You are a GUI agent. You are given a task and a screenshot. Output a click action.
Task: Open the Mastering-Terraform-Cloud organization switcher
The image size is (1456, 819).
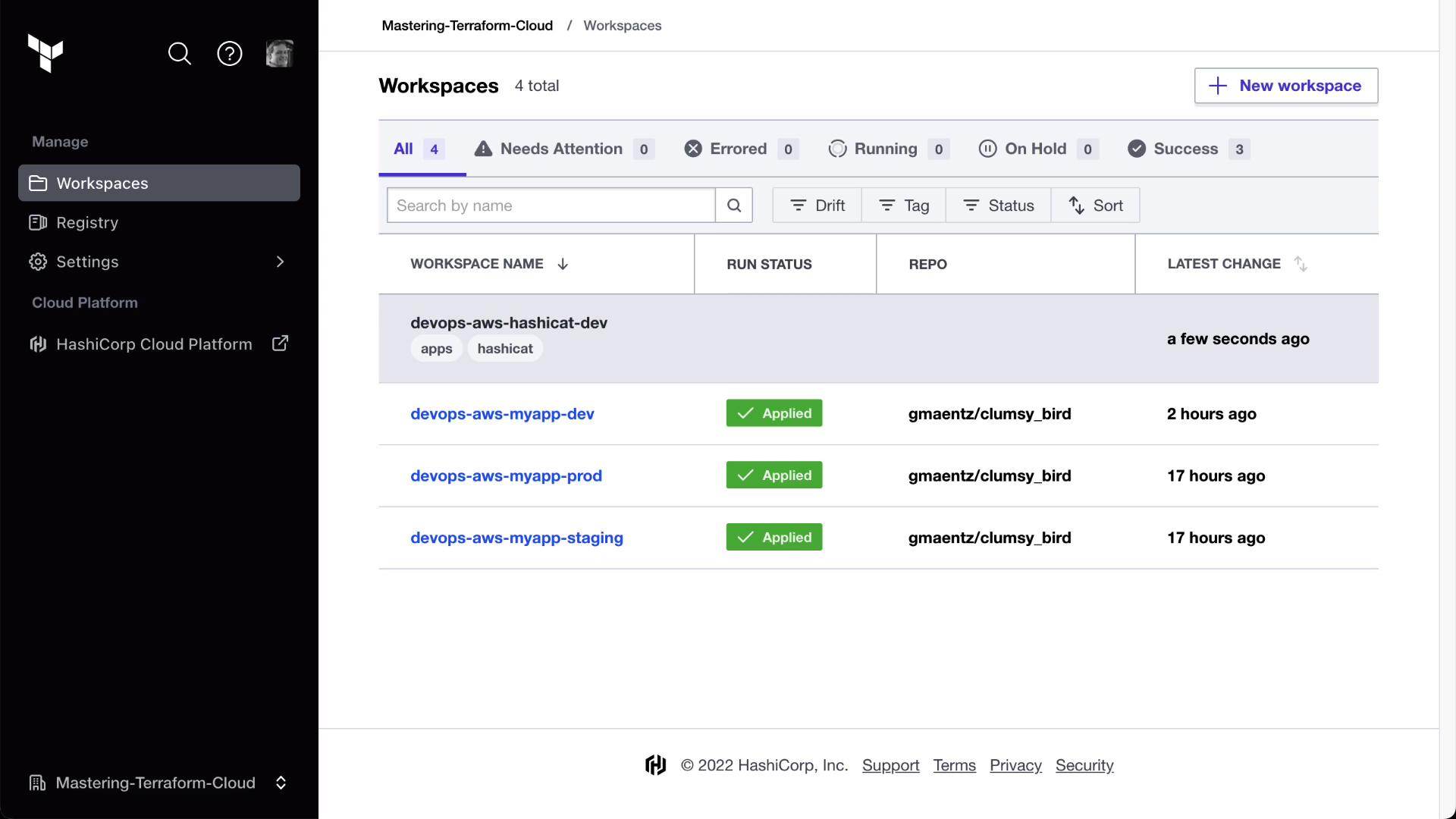pos(159,783)
